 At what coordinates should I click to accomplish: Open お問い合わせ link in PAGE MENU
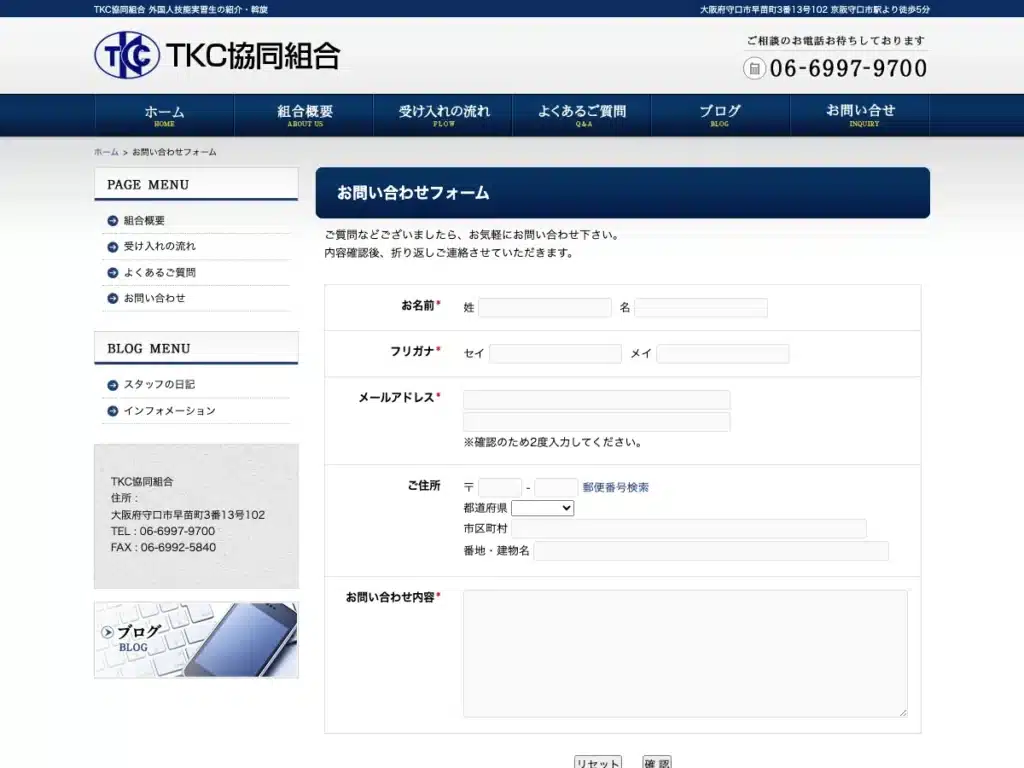(x=155, y=298)
